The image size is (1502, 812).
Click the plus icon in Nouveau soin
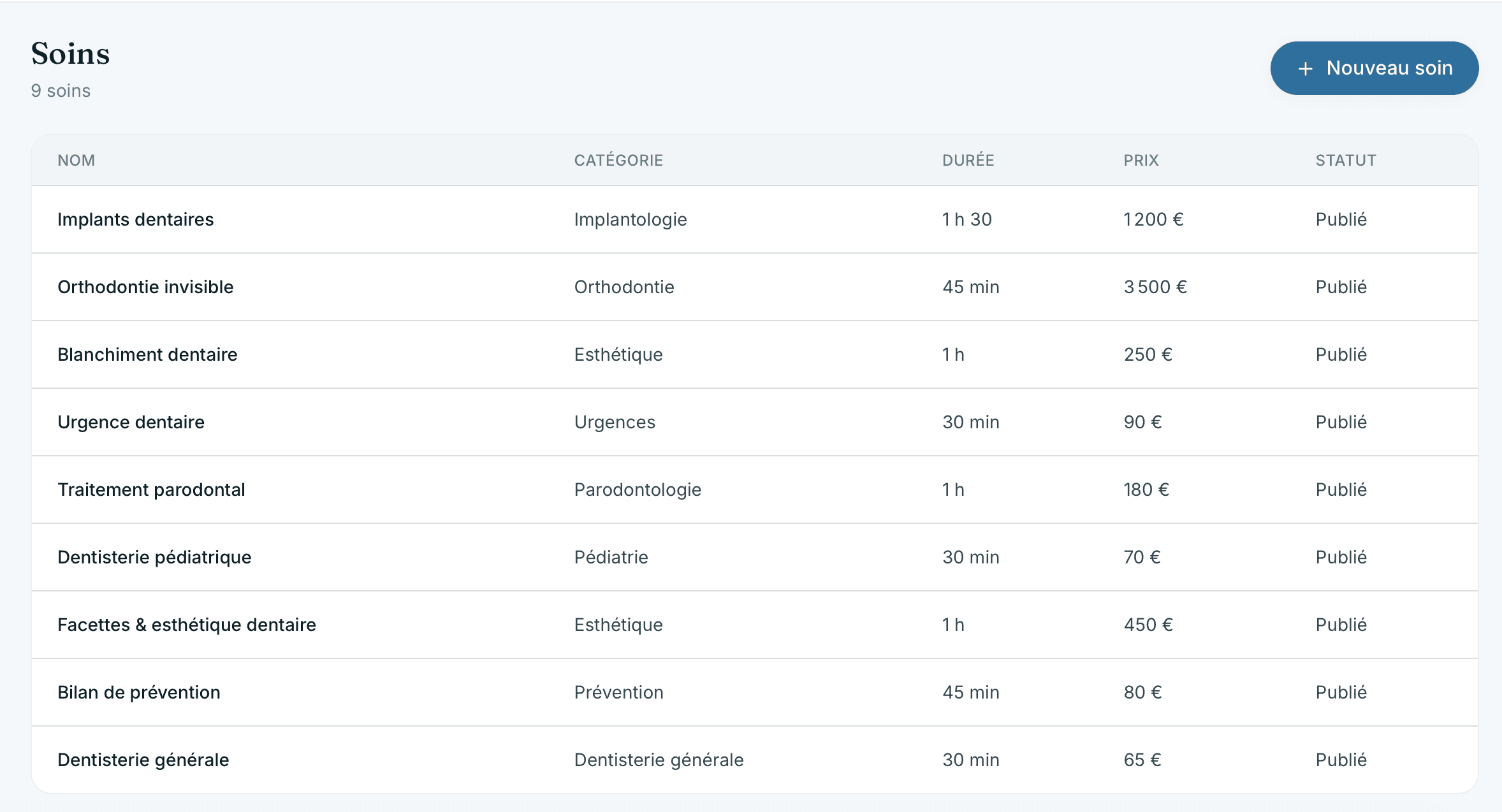[x=1305, y=69]
